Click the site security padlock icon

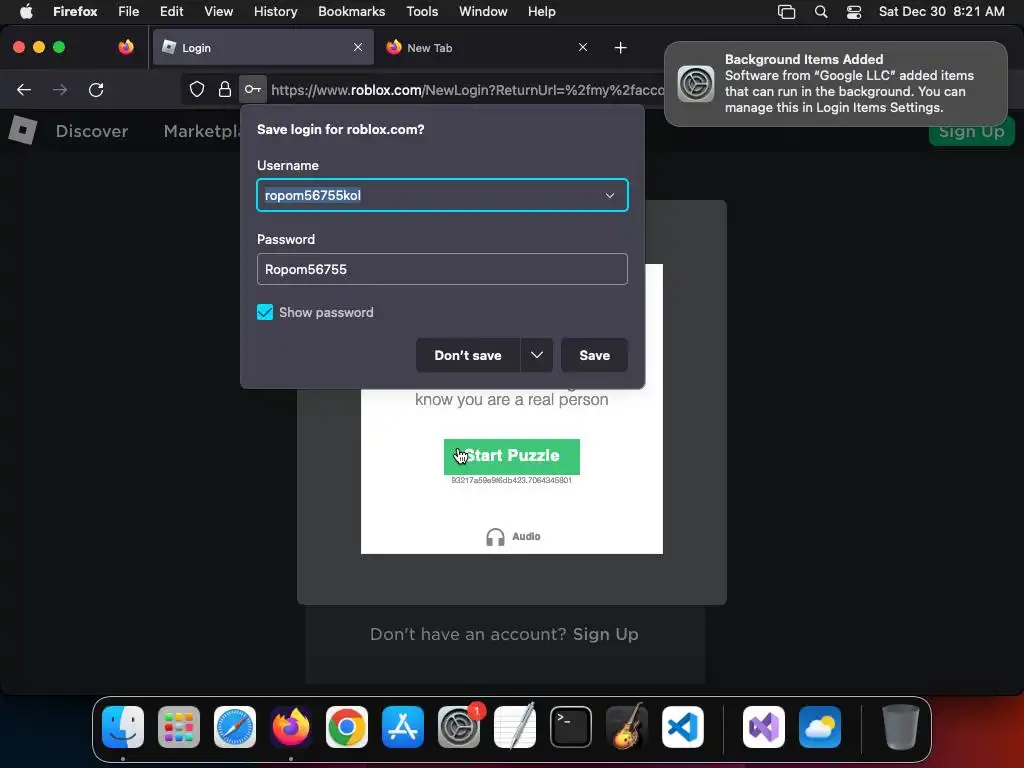225,89
